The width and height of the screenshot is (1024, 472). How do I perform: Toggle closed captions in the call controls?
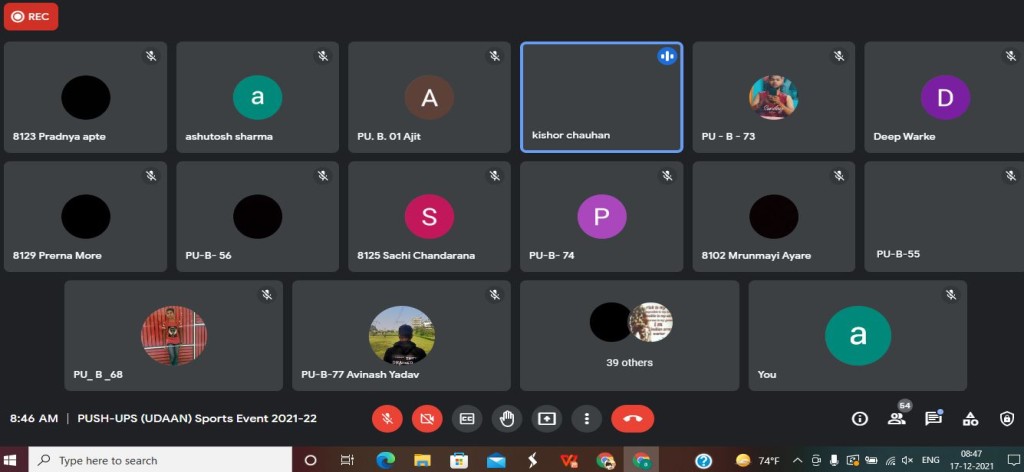467,418
